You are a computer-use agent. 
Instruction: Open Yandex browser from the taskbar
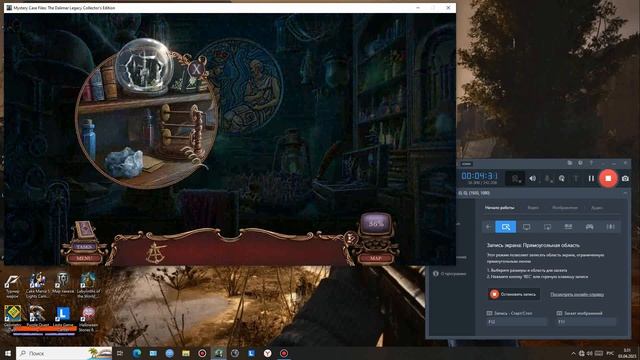click(x=267, y=353)
